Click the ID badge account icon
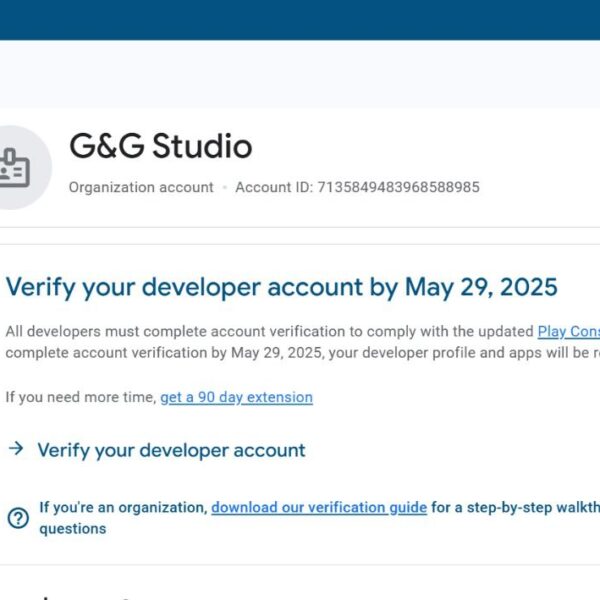 [x=14, y=168]
